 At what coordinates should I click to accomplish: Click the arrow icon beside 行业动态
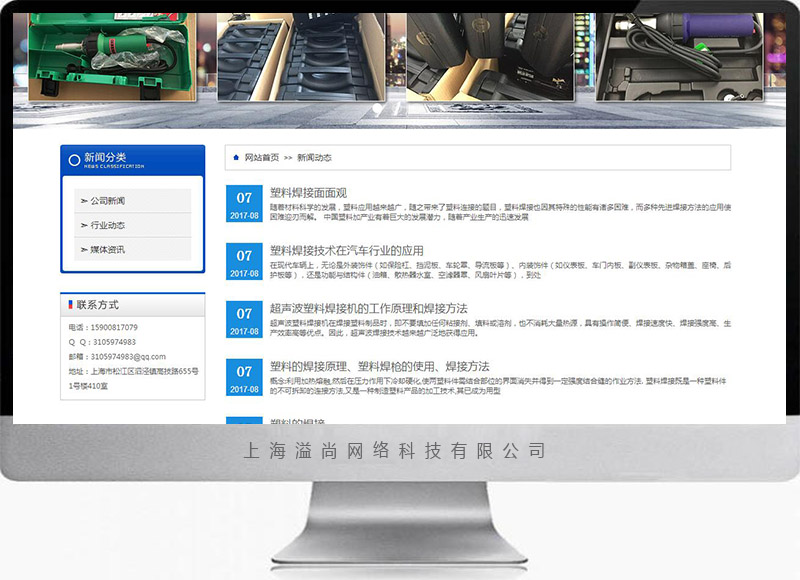84,225
